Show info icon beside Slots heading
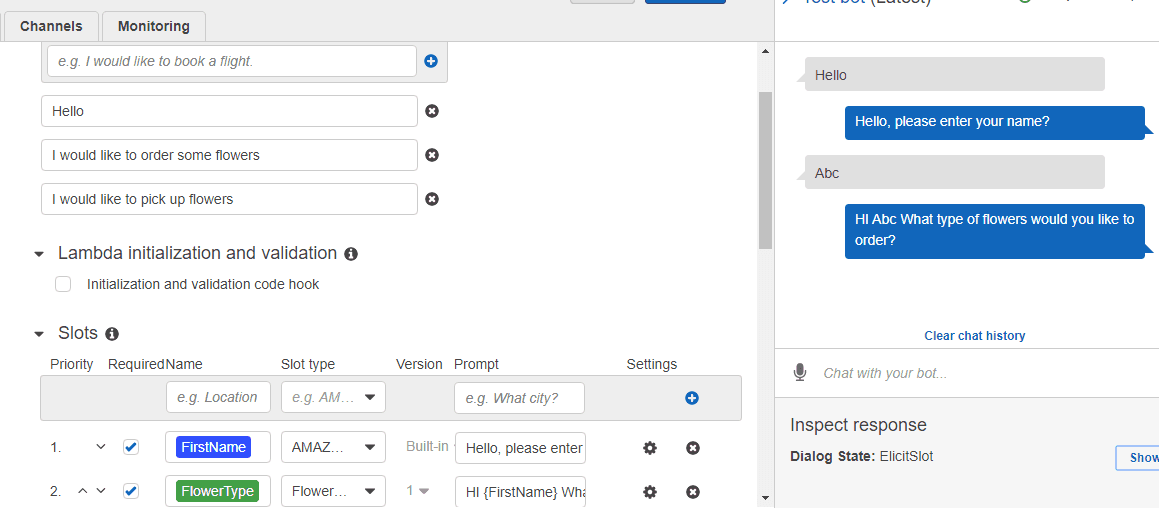The height and width of the screenshot is (508, 1159). [112, 334]
